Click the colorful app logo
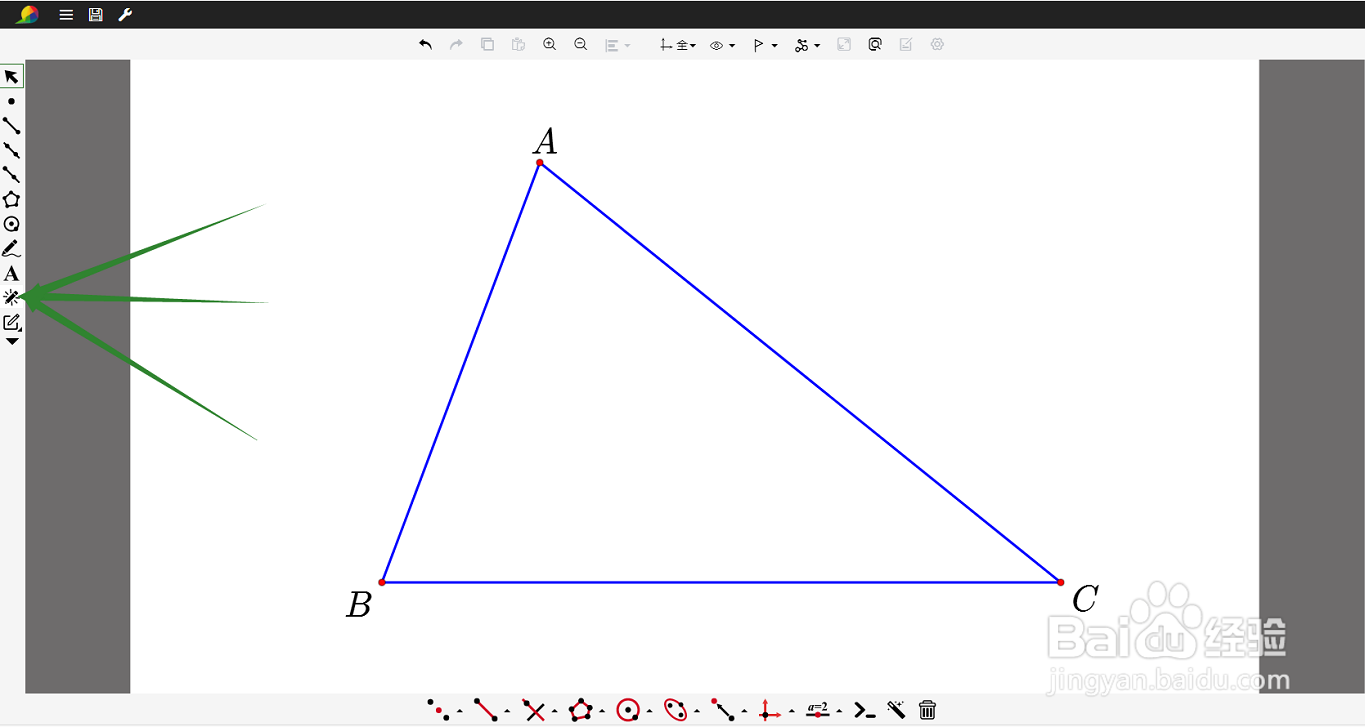Viewport: 1365px width, 727px height. click(28, 15)
